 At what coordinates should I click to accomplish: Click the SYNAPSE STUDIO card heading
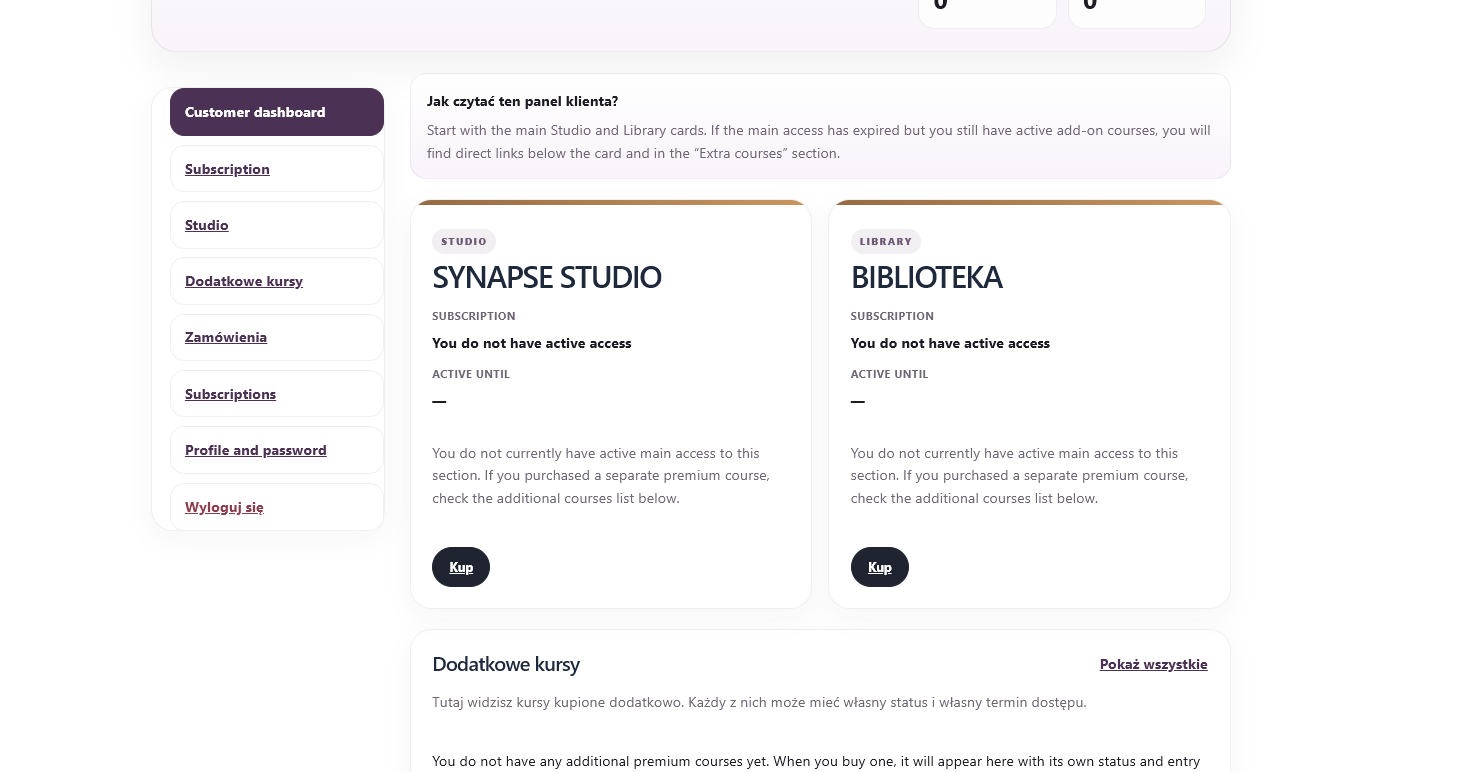coord(546,277)
